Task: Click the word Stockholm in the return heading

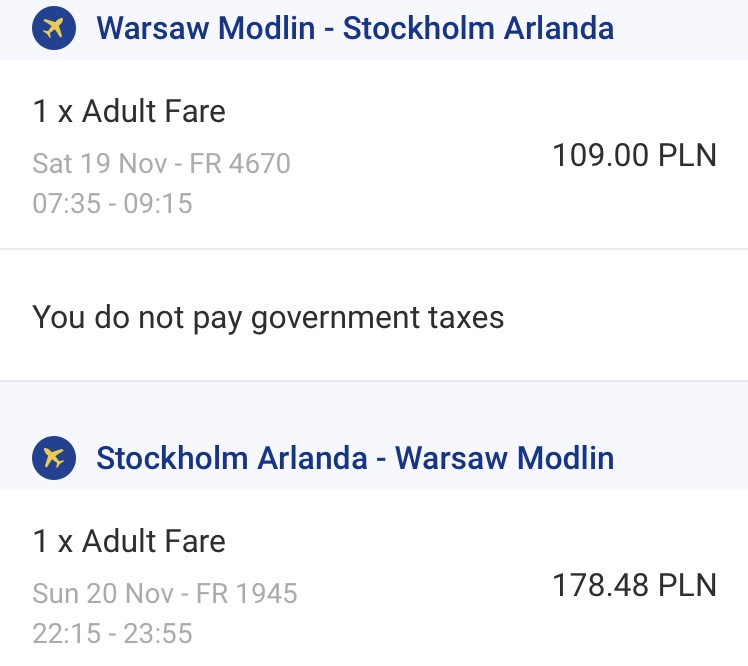Action: [x=172, y=458]
